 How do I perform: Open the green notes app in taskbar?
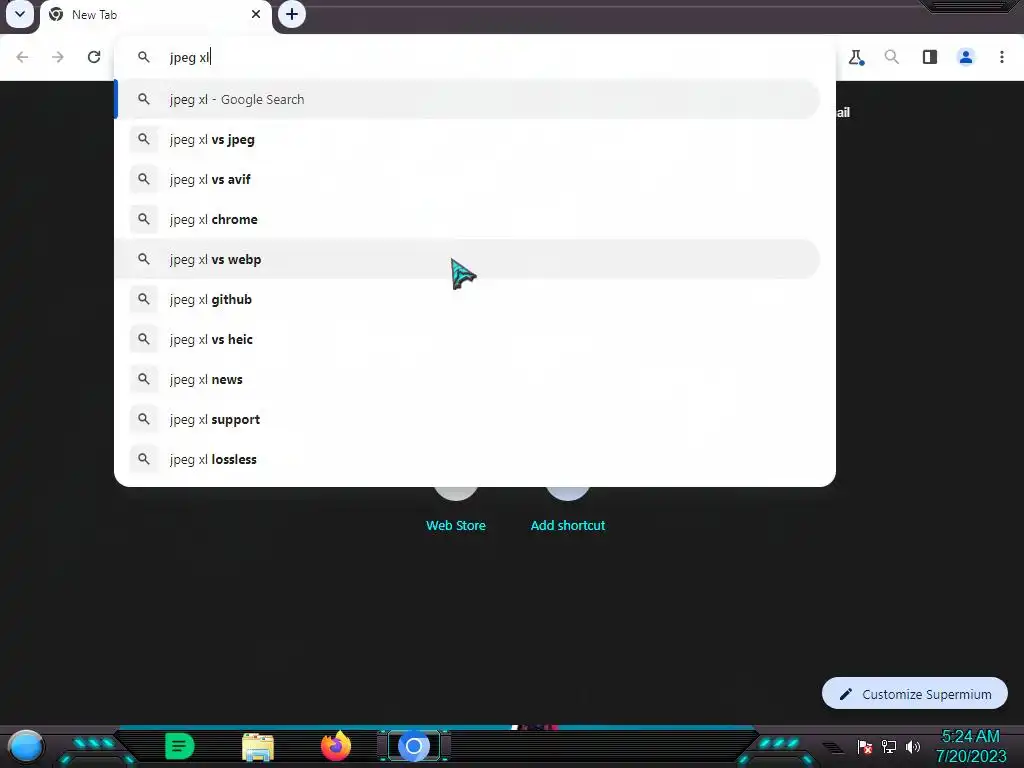180,746
